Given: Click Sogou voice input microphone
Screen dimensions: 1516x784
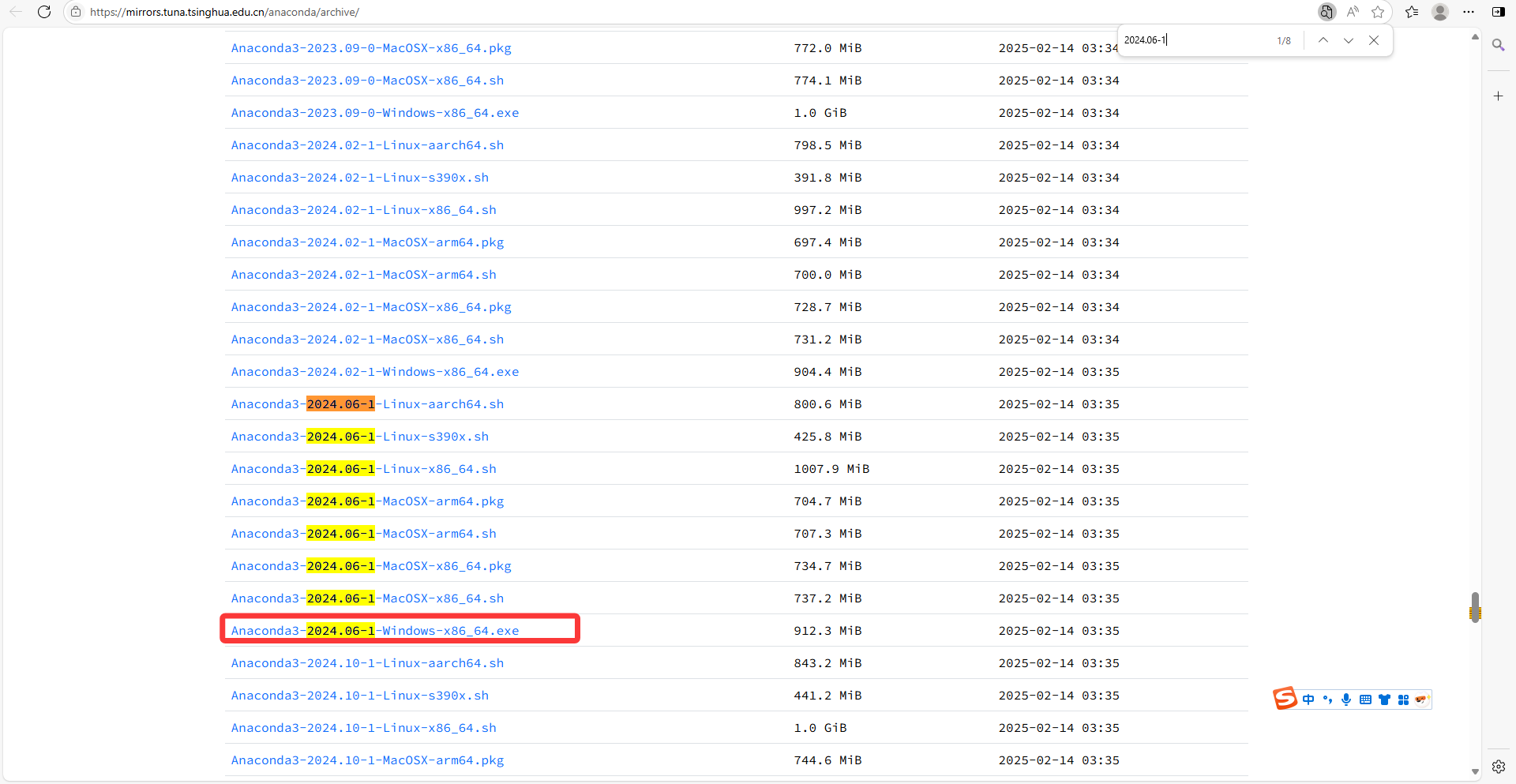Looking at the screenshot, I should (x=1346, y=700).
